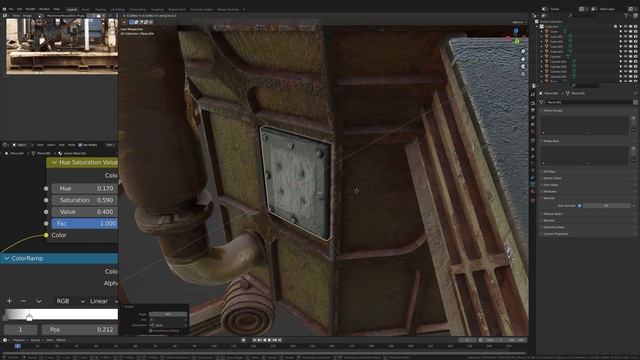Jump to the timeline start frame button
This screenshot has height=360, width=640.
(254, 340)
